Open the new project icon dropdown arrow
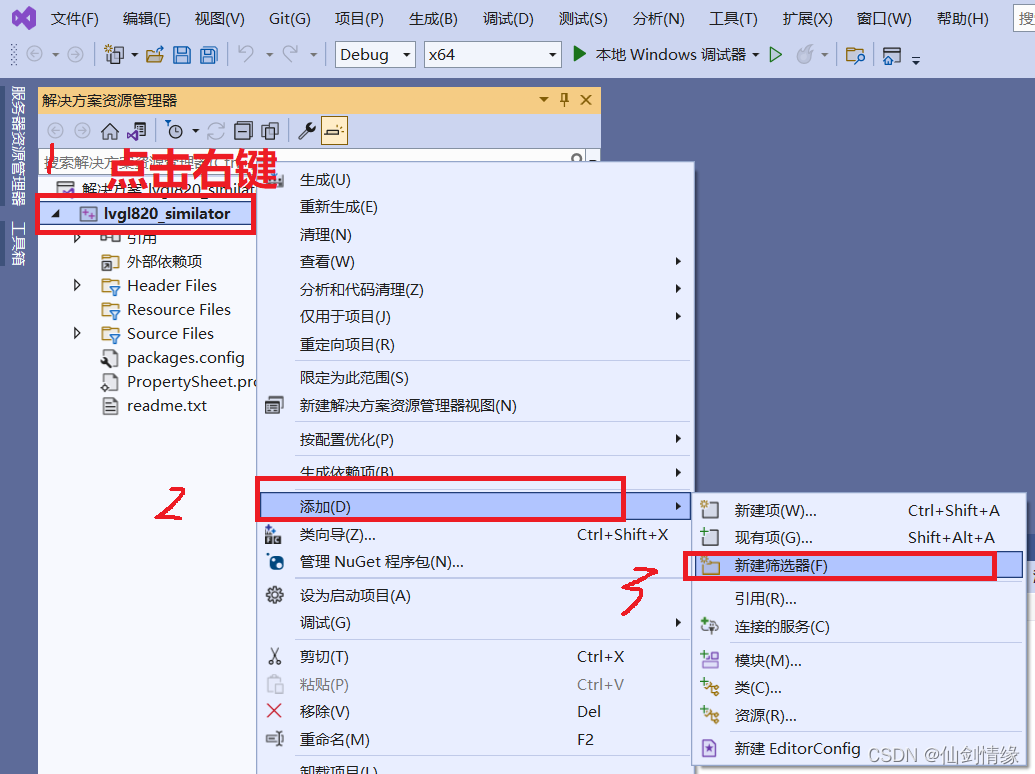1035x774 pixels. pyautogui.click(x=134, y=55)
